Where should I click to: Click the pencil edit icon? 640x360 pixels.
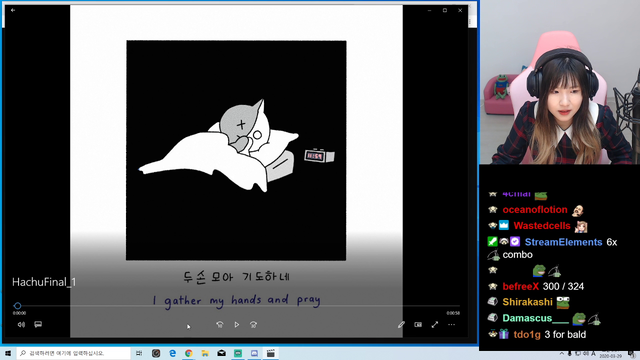[x=401, y=324]
